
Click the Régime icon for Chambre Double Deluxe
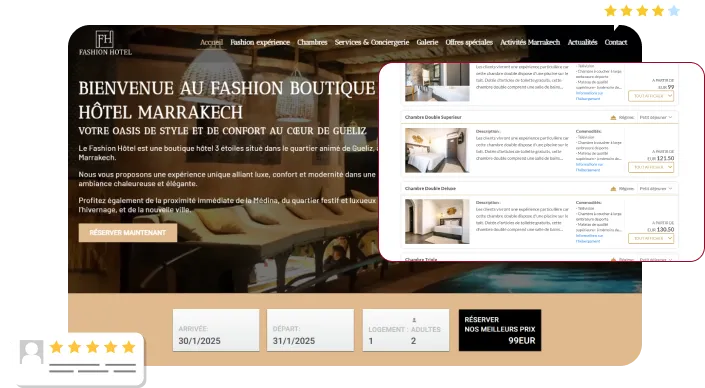[613, 188]
